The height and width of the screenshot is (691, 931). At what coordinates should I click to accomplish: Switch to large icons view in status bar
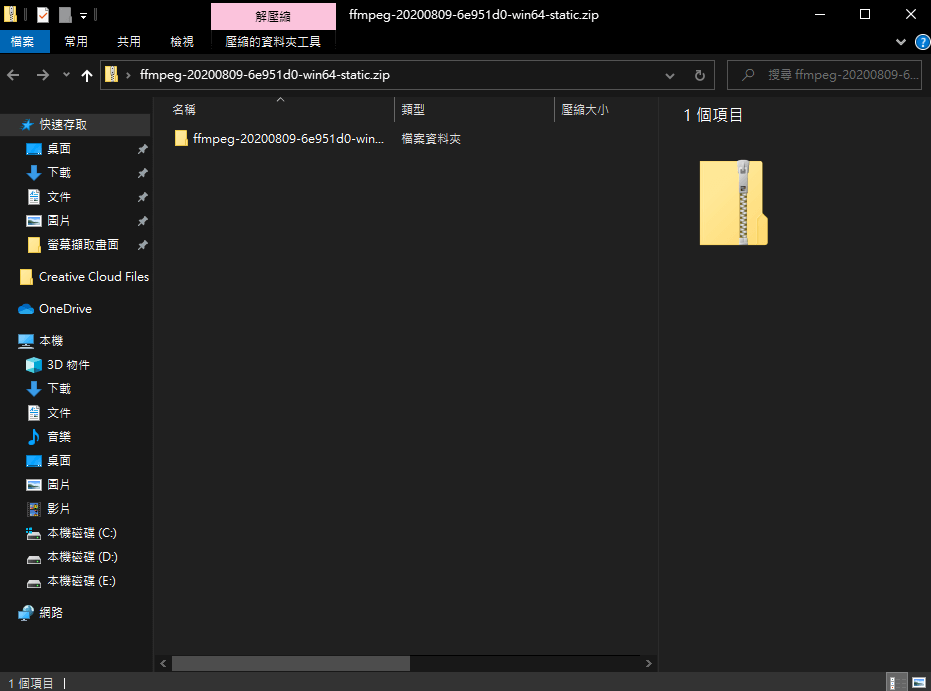(919, 683)
